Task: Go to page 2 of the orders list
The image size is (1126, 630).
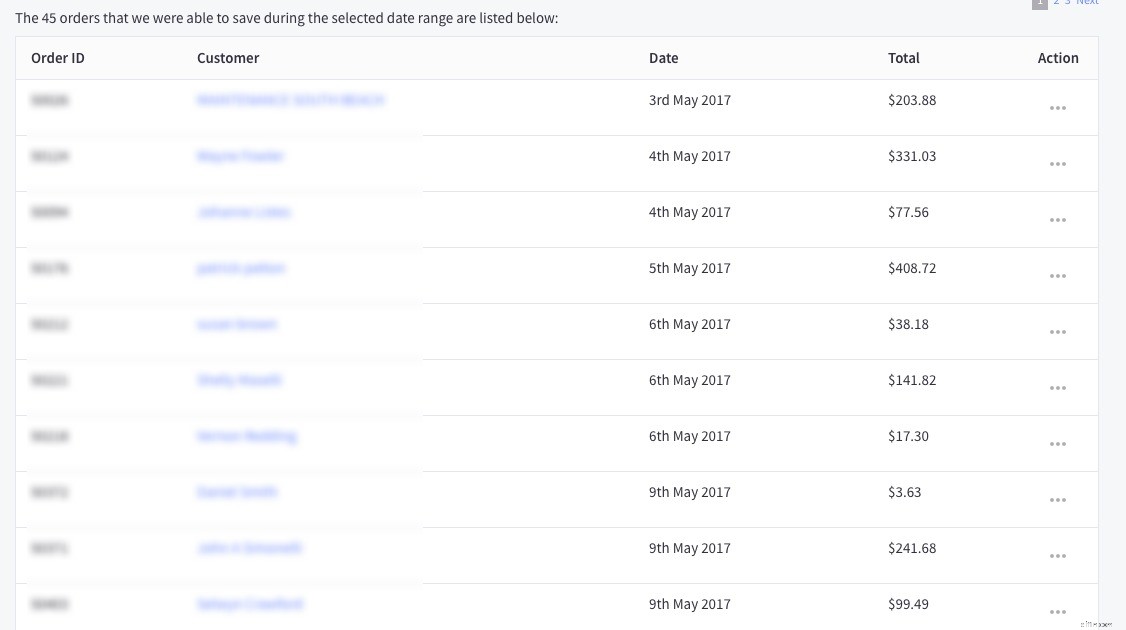Action: (1056, 3)
